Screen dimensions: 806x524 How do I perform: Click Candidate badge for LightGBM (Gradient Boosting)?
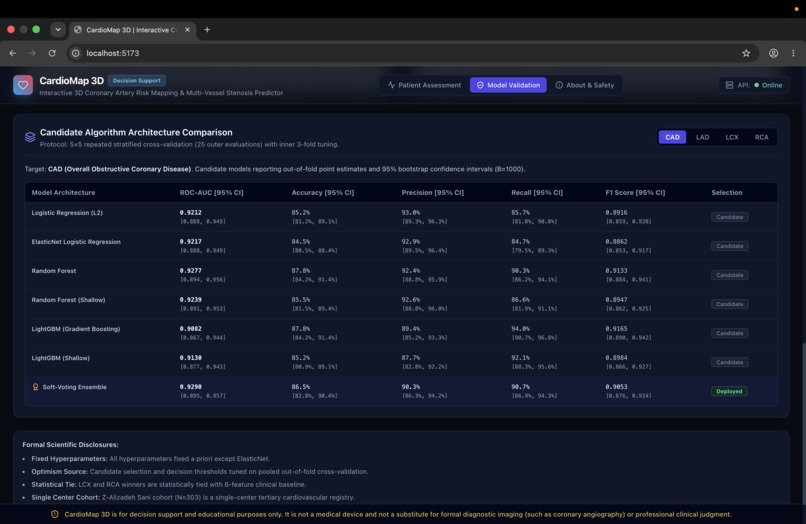coord(729,333)
